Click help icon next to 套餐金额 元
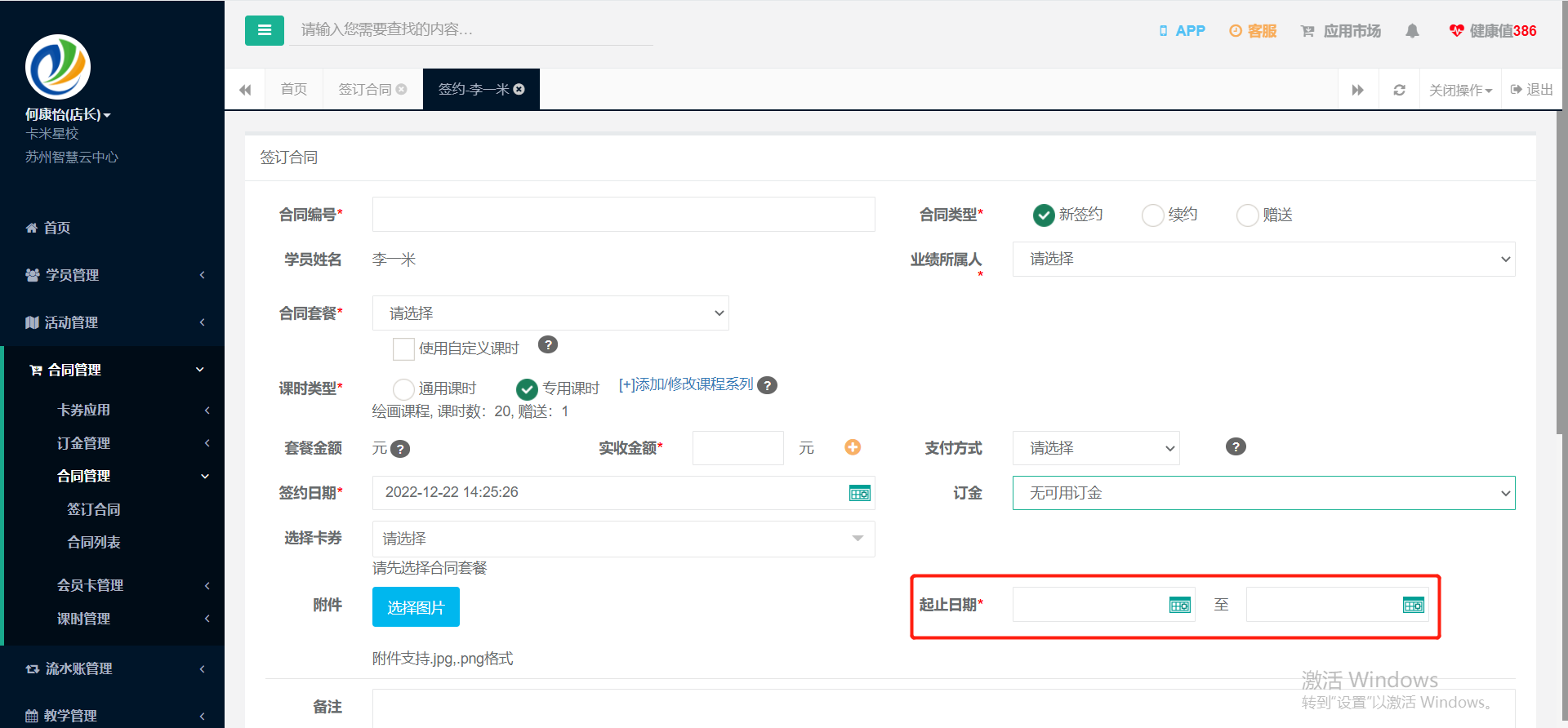 point(400,449)
